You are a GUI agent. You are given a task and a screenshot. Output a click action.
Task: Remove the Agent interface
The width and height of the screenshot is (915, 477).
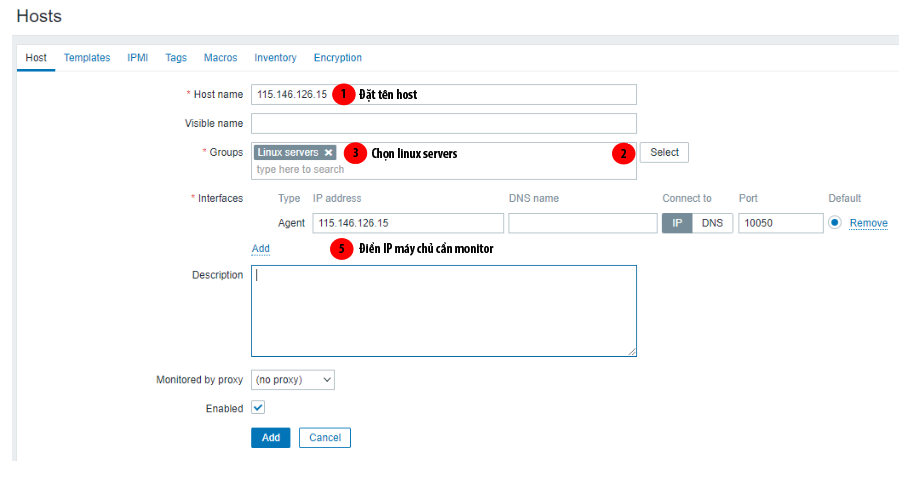coord(868,223)
